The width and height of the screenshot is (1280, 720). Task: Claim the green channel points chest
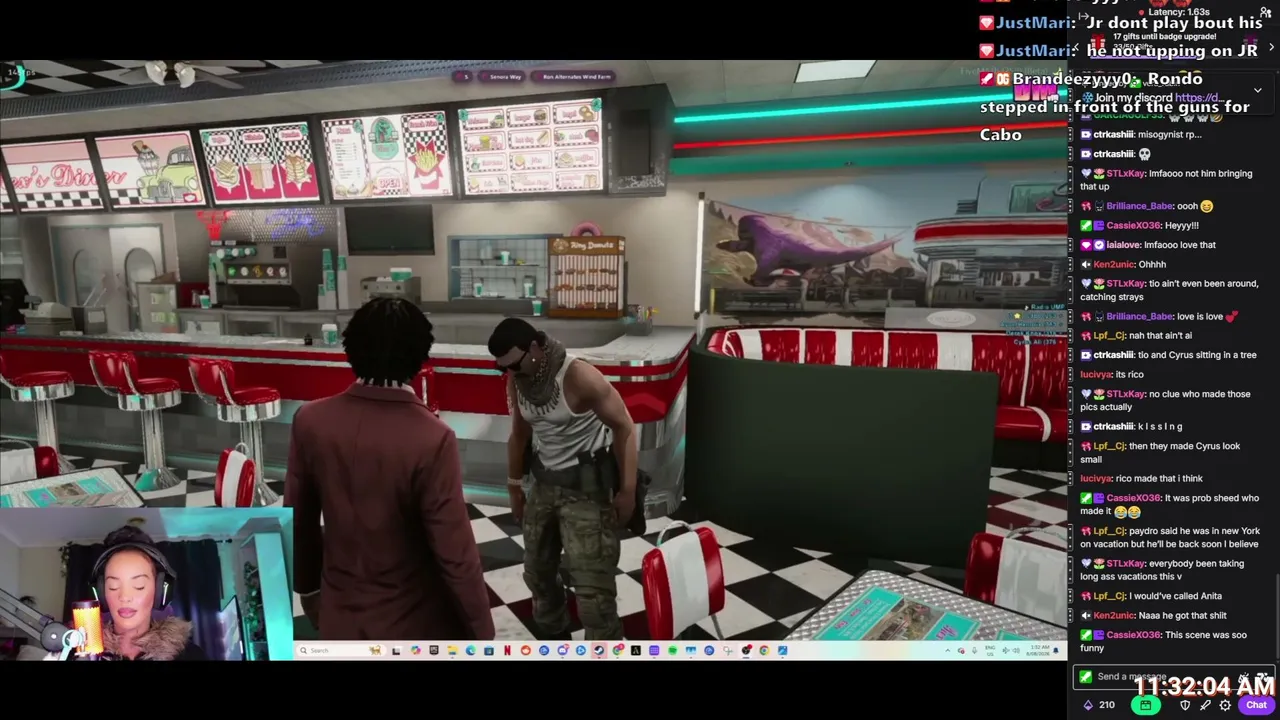(1145, 705)
